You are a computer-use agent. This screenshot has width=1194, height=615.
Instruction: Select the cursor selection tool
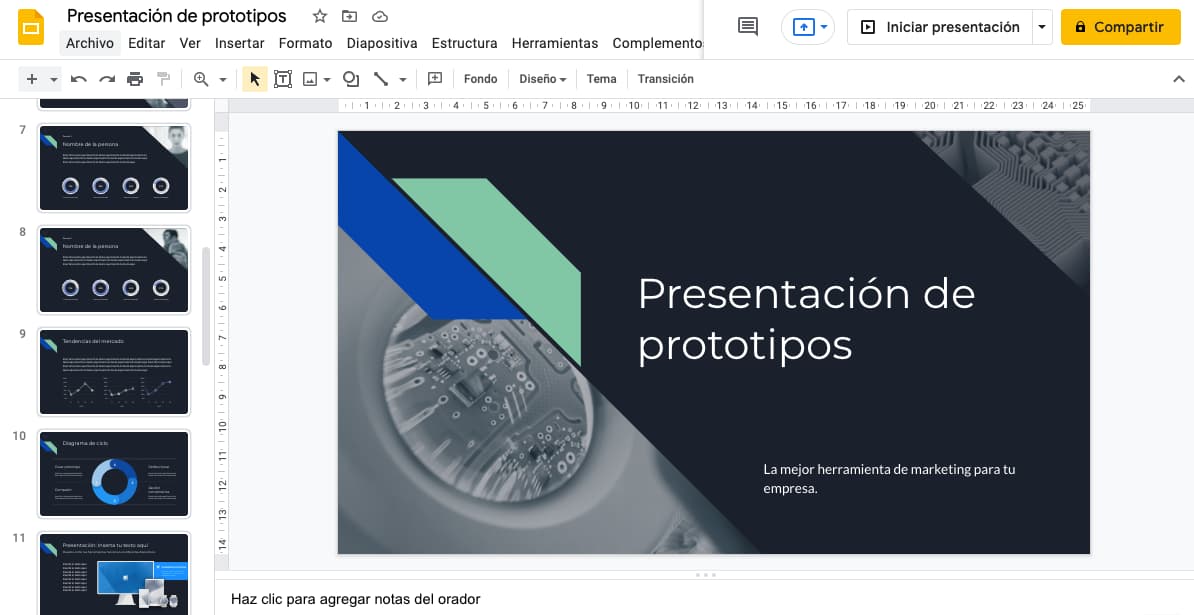[x=254, y=78]
